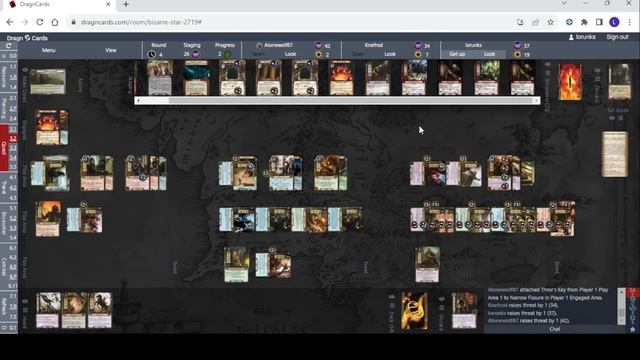640x360 pixels.
Task: Click the star icon beside the chat
Action: [633, 329]
